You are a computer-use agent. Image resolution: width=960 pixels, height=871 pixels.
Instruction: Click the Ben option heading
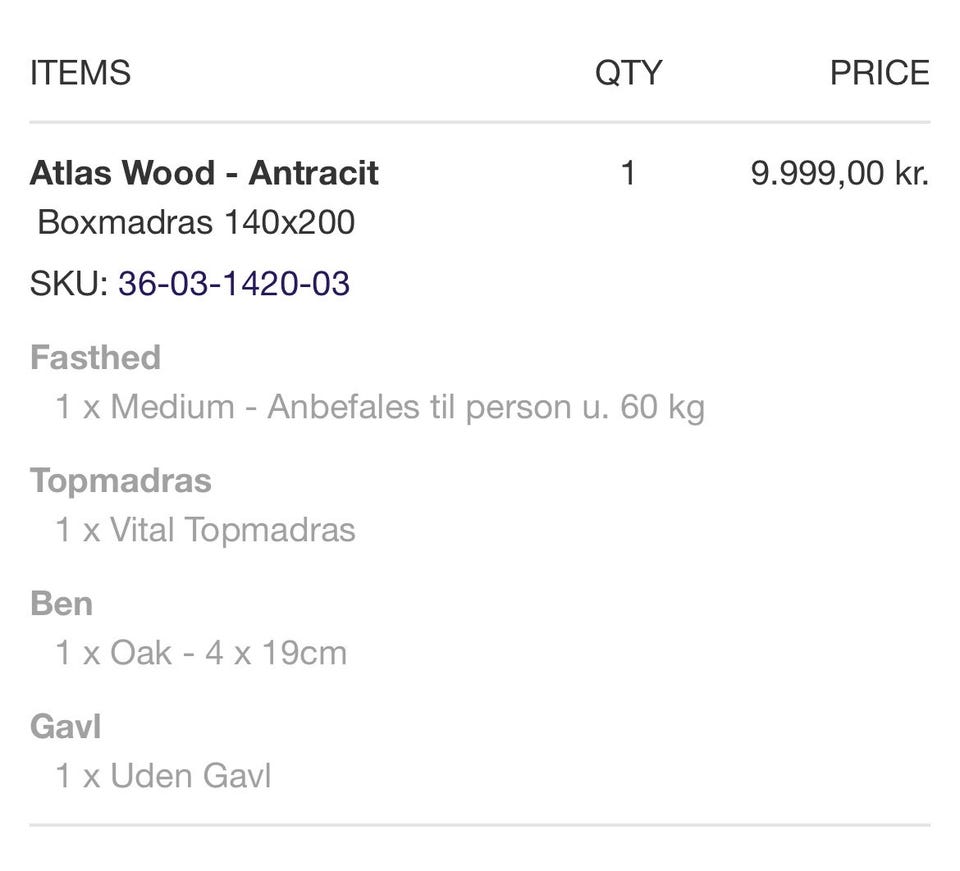(61, 603)
